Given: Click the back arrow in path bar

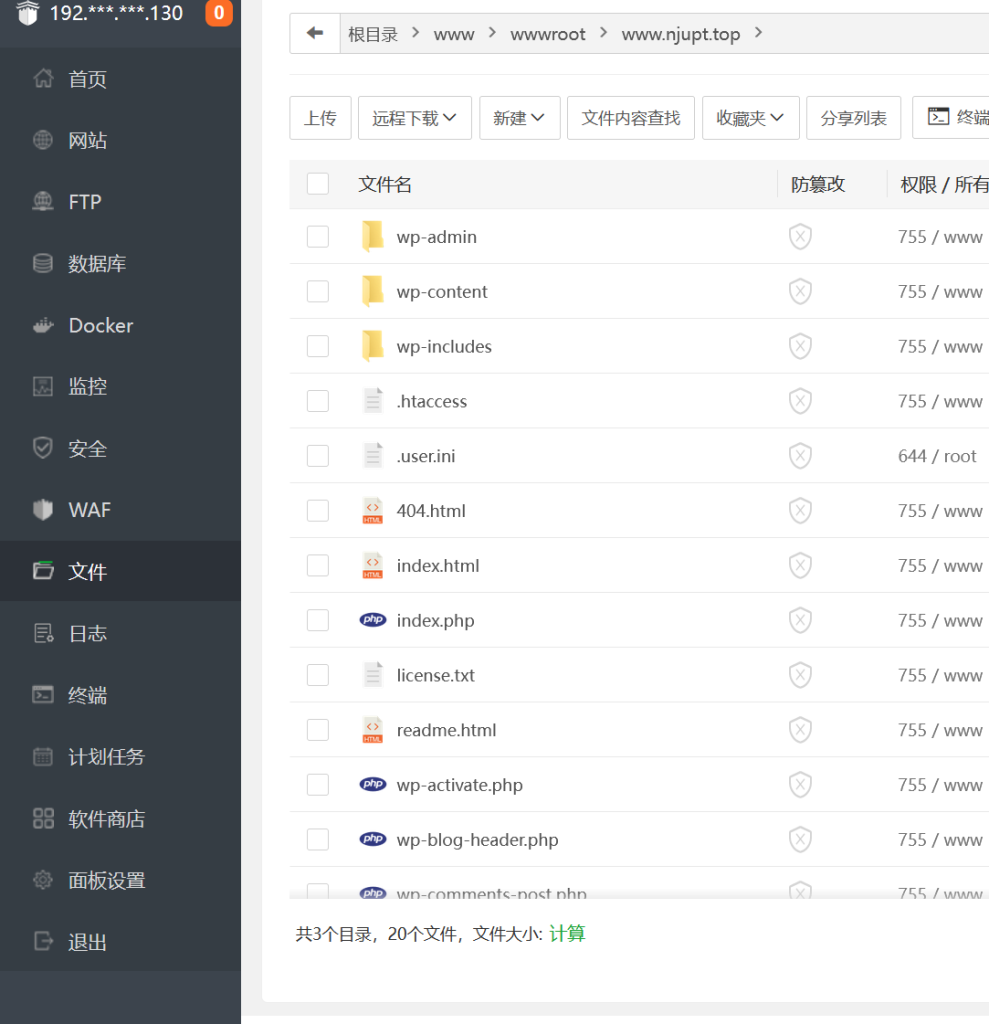Looking at the screenshot, I should 315,34.
